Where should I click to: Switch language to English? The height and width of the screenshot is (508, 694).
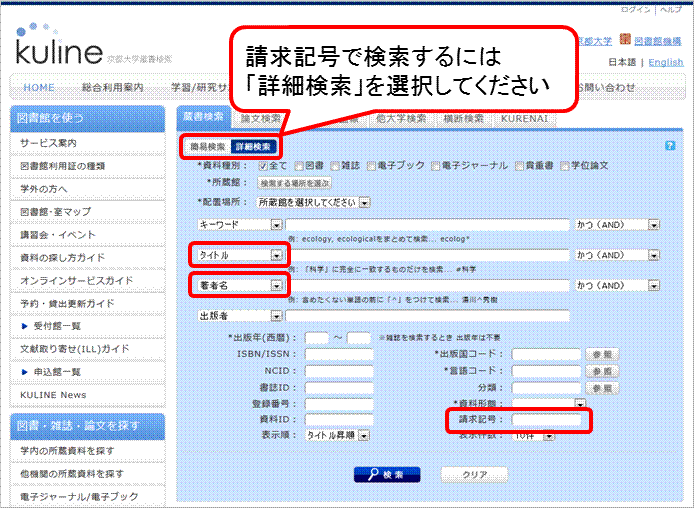point(666,62)
